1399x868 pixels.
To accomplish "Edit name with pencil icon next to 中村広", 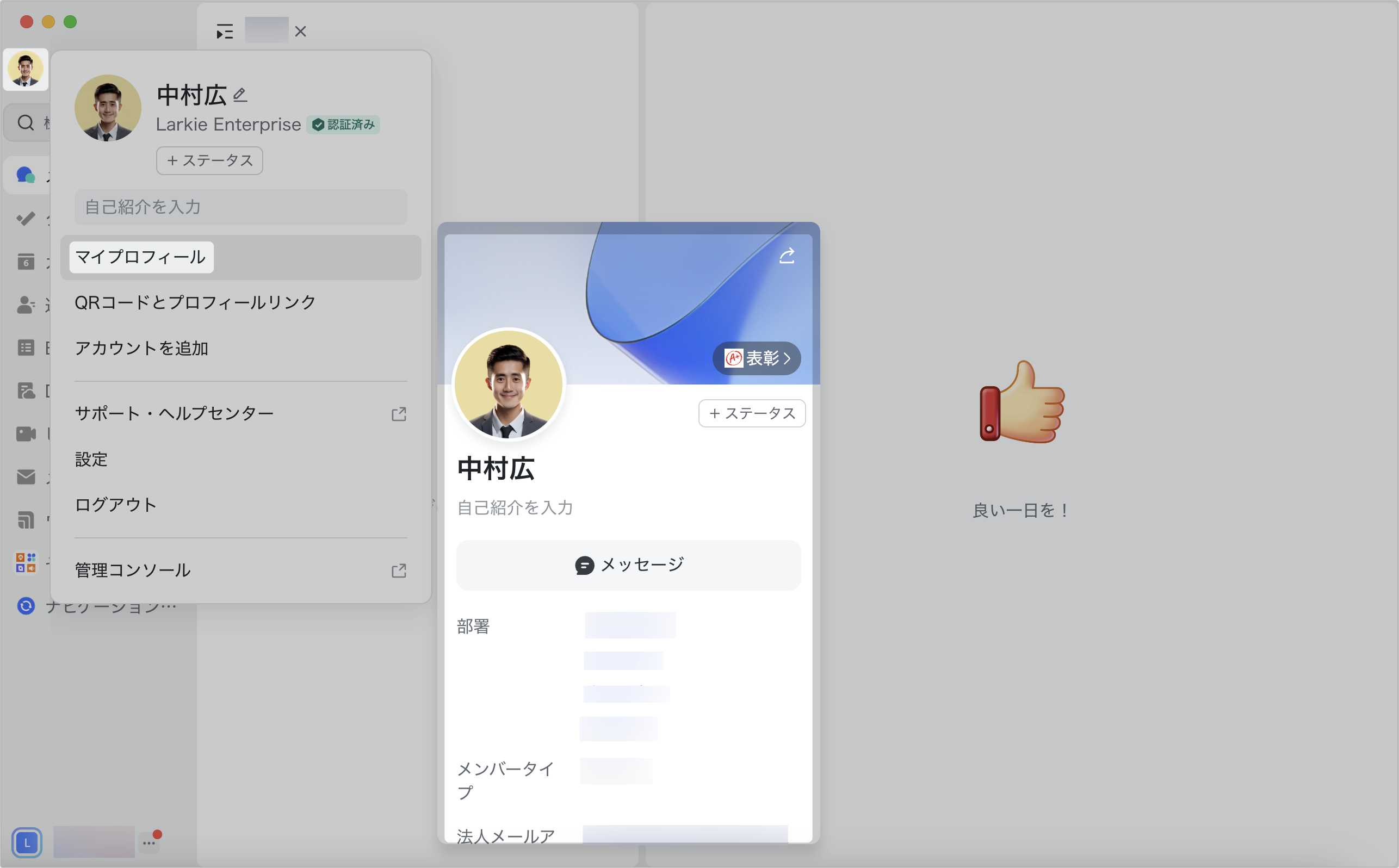I will [240, 95].
